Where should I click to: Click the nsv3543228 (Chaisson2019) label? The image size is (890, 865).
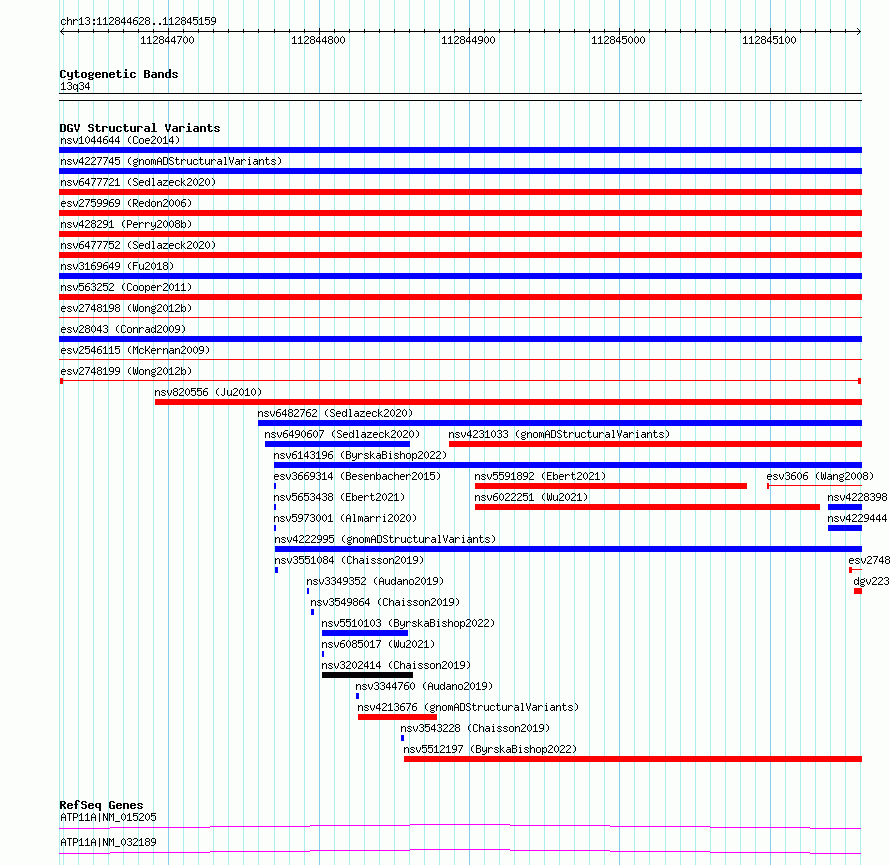click(x=475, y=728)
